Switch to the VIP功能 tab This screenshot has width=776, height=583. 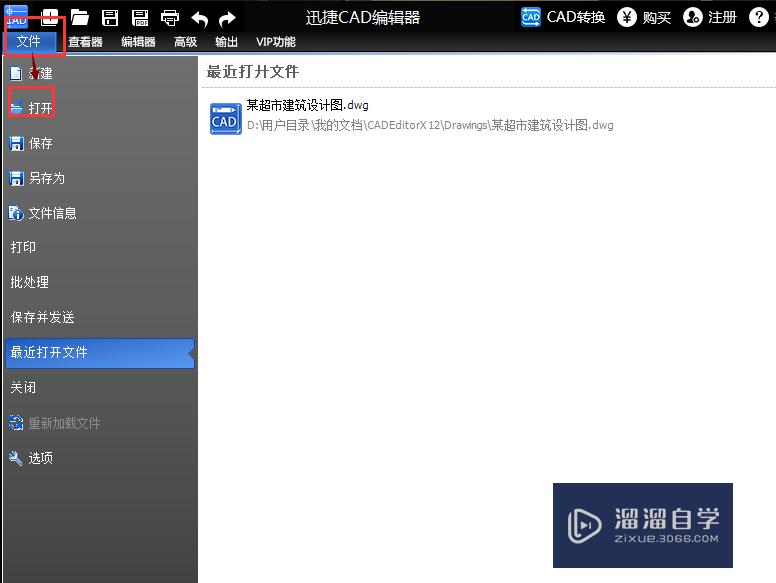click(276, 42)
